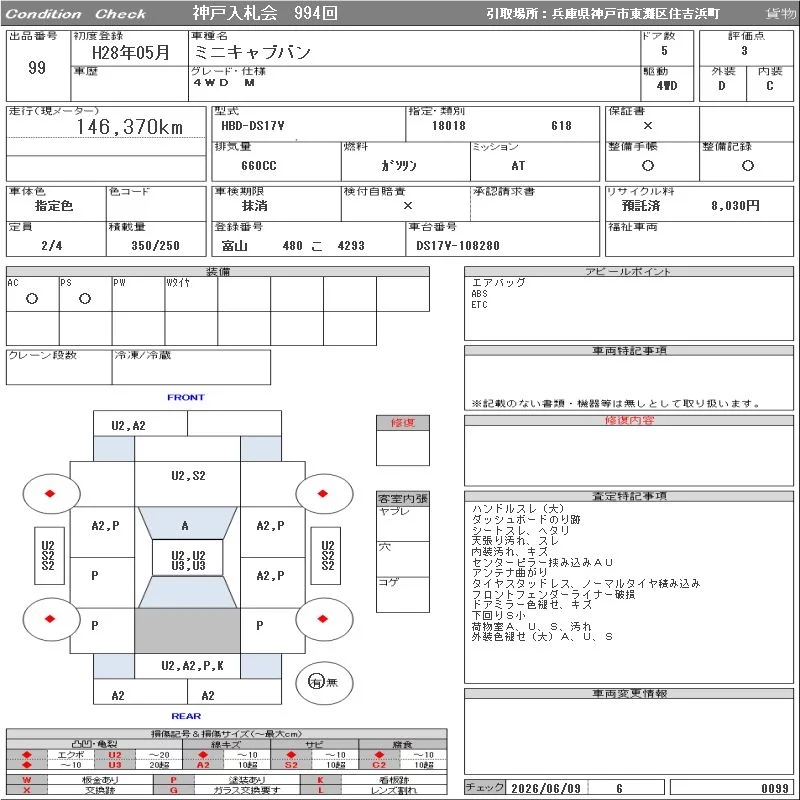Click the designation number 18018
Viewport: 800px width, 800px height.
tap(448, 126)
